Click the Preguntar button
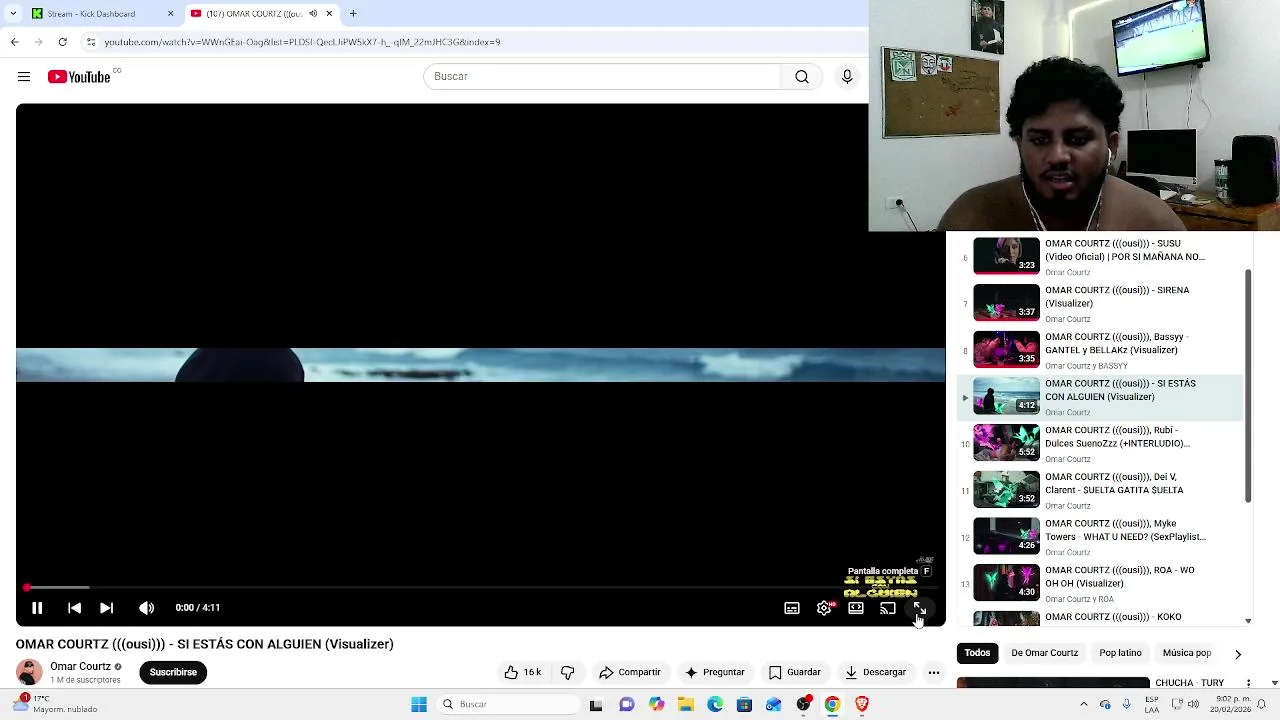1280x720 pixels. 714,672
